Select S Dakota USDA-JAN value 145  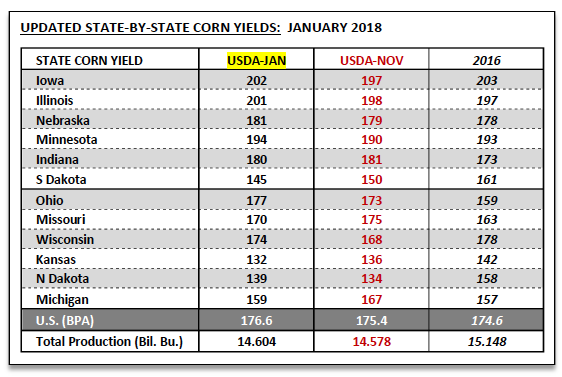click(257, 179)
